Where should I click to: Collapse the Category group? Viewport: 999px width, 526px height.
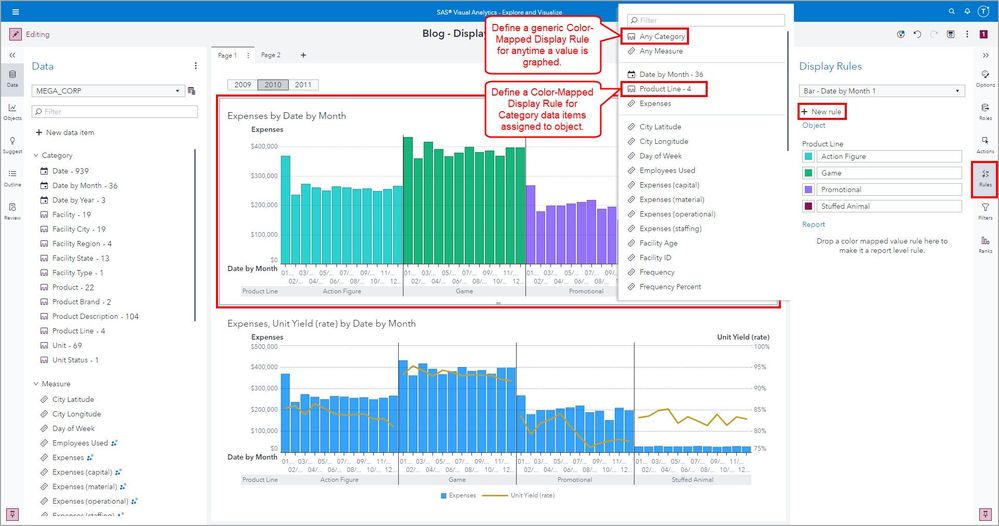coord(36,155)
